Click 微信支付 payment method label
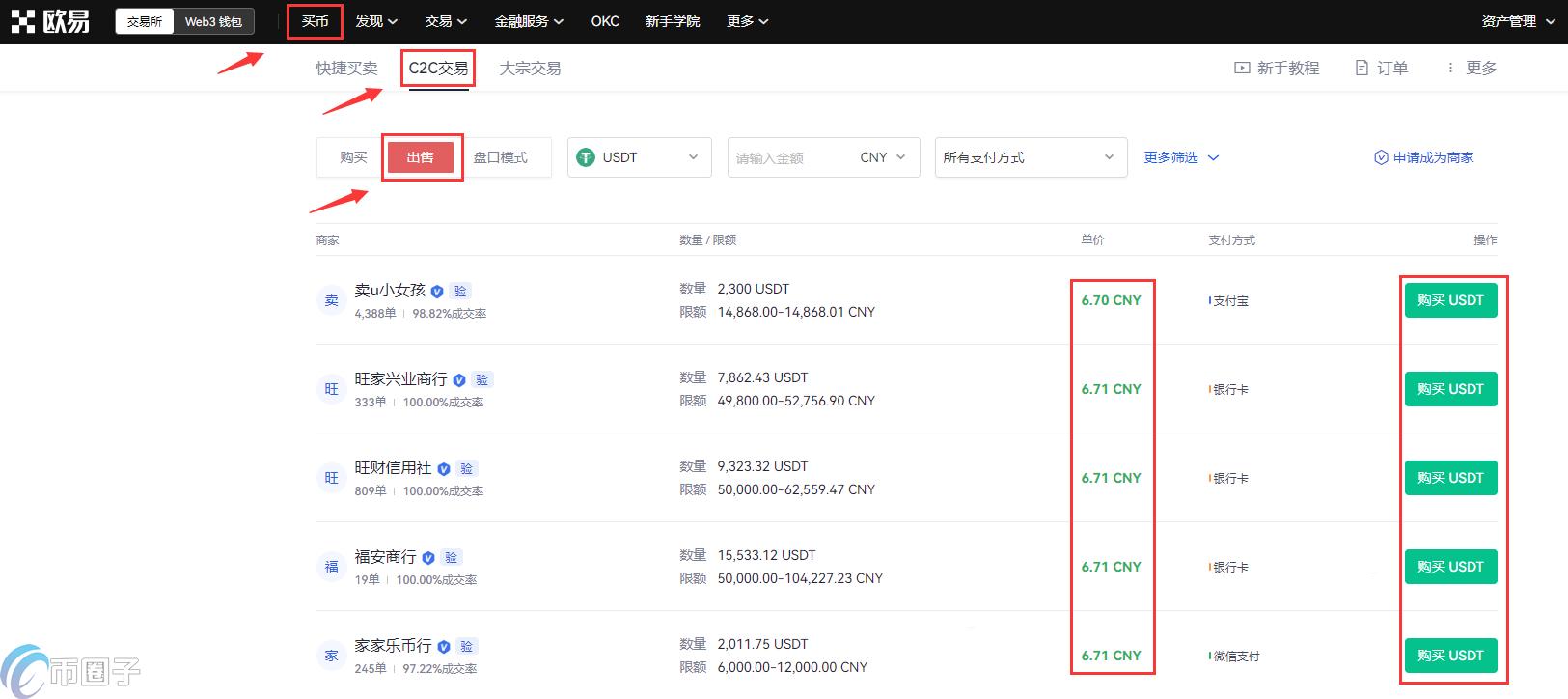The image size is (1568, 699). [1236, 657]
